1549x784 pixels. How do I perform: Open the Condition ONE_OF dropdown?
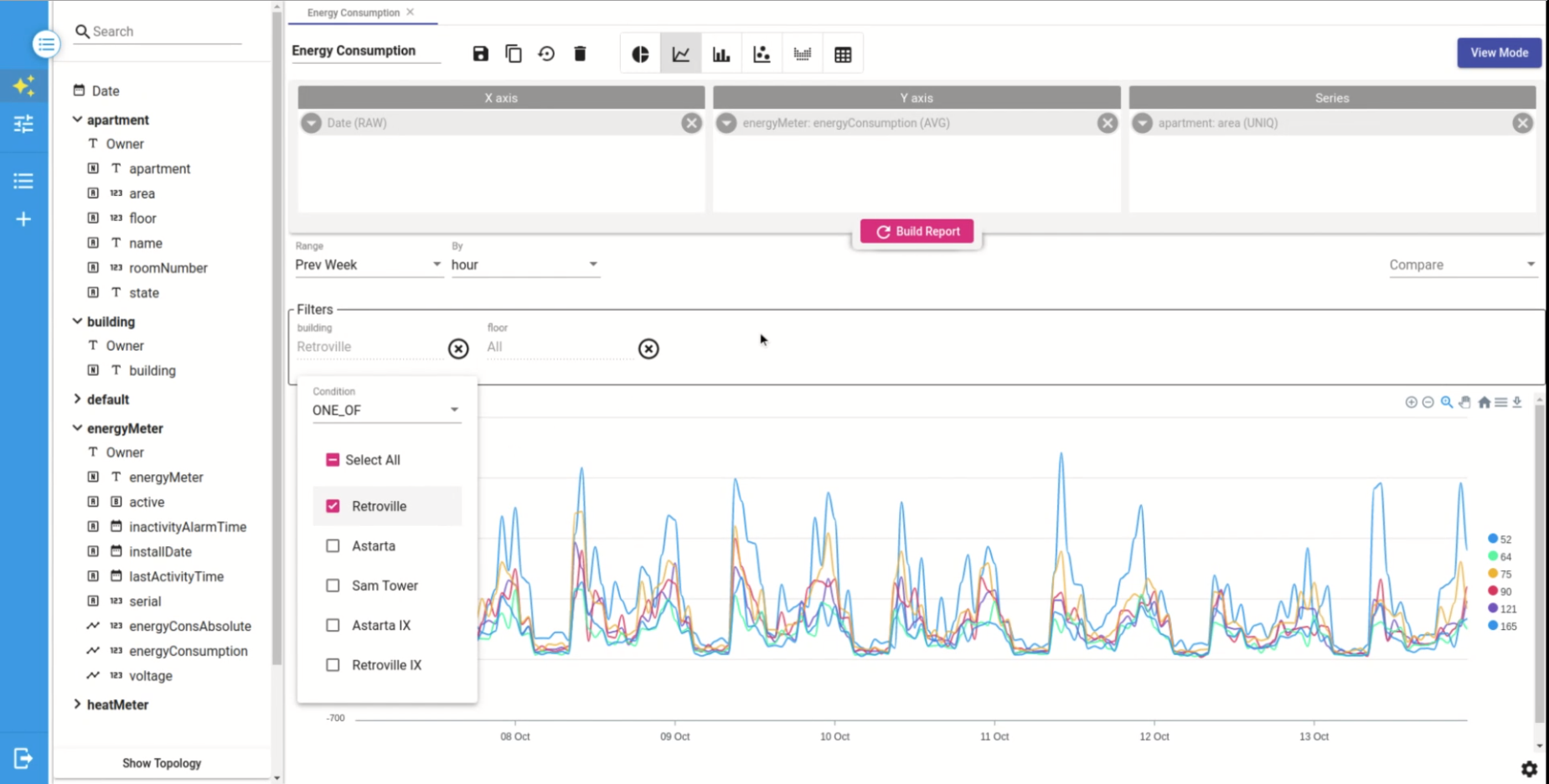click(385, 410)
